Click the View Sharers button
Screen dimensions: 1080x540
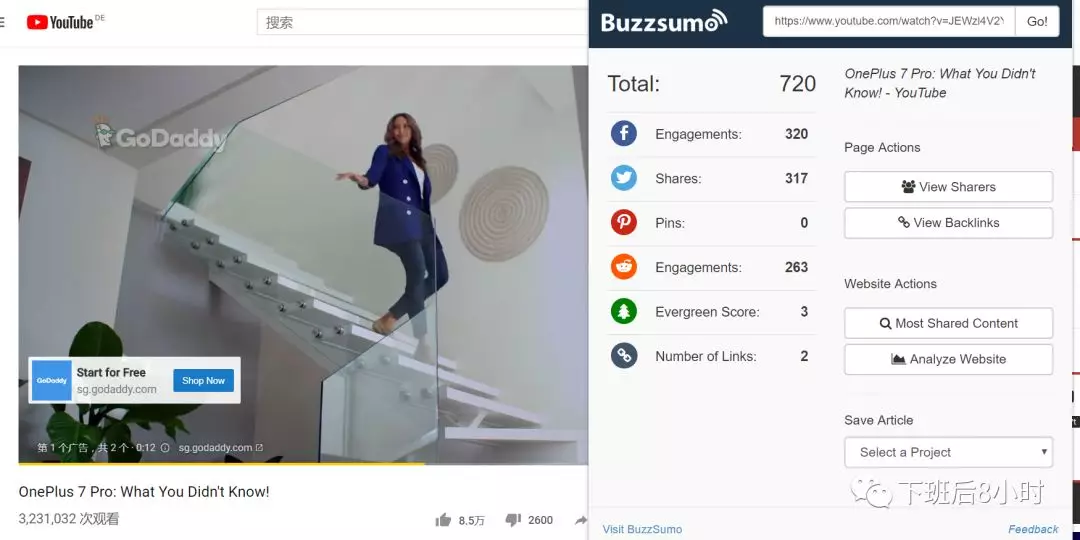948,187
